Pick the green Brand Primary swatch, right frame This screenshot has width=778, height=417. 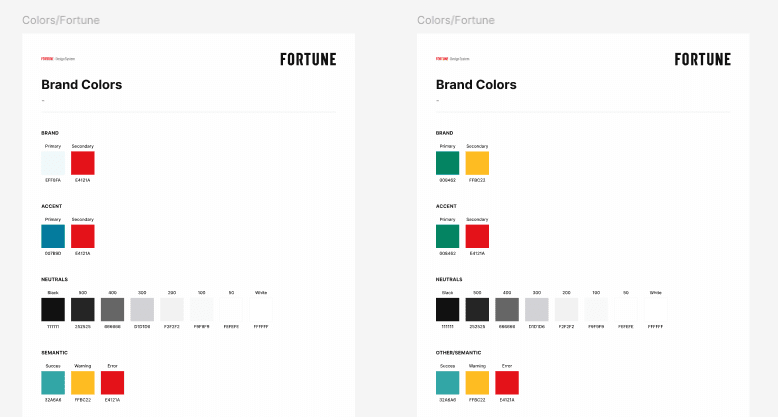[448, 163]
